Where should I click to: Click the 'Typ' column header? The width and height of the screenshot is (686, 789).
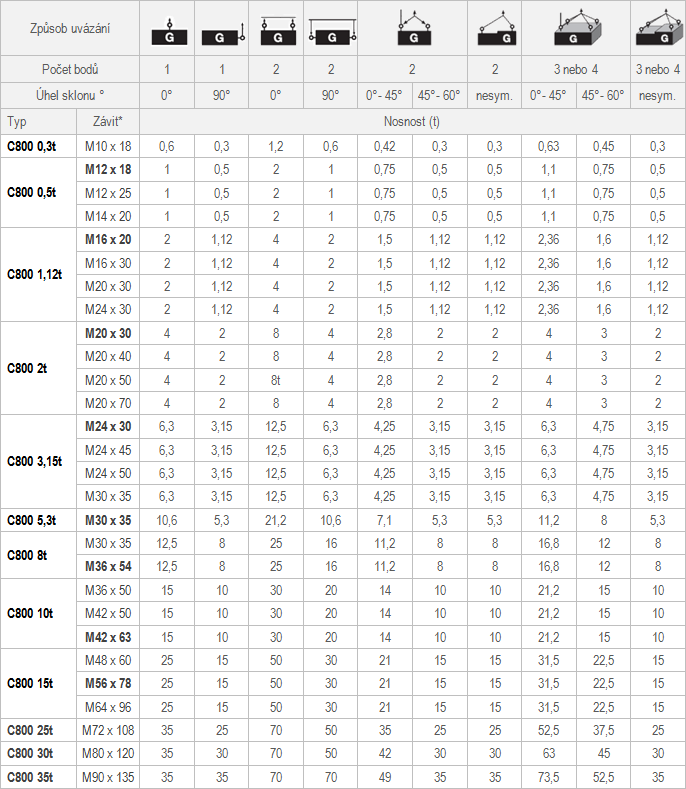pos(40,121)
